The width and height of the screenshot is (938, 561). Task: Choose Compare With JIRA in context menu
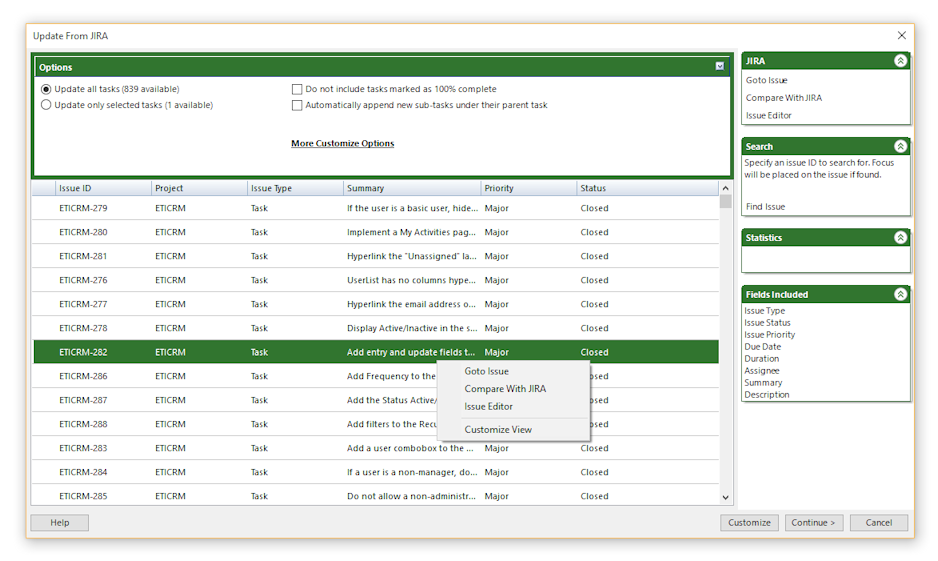pyautogui.click(x=505, y=389)
